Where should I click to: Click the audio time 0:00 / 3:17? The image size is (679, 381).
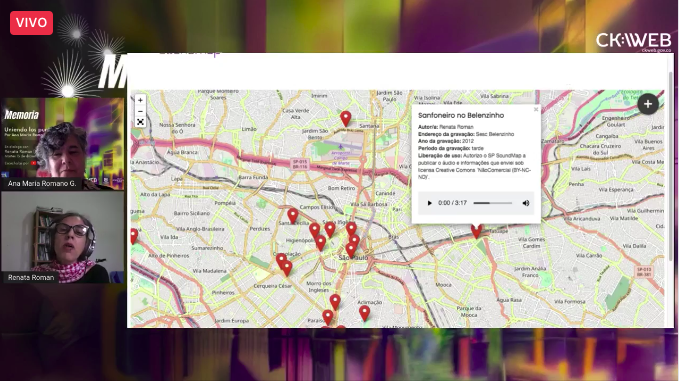click(452, 203)
